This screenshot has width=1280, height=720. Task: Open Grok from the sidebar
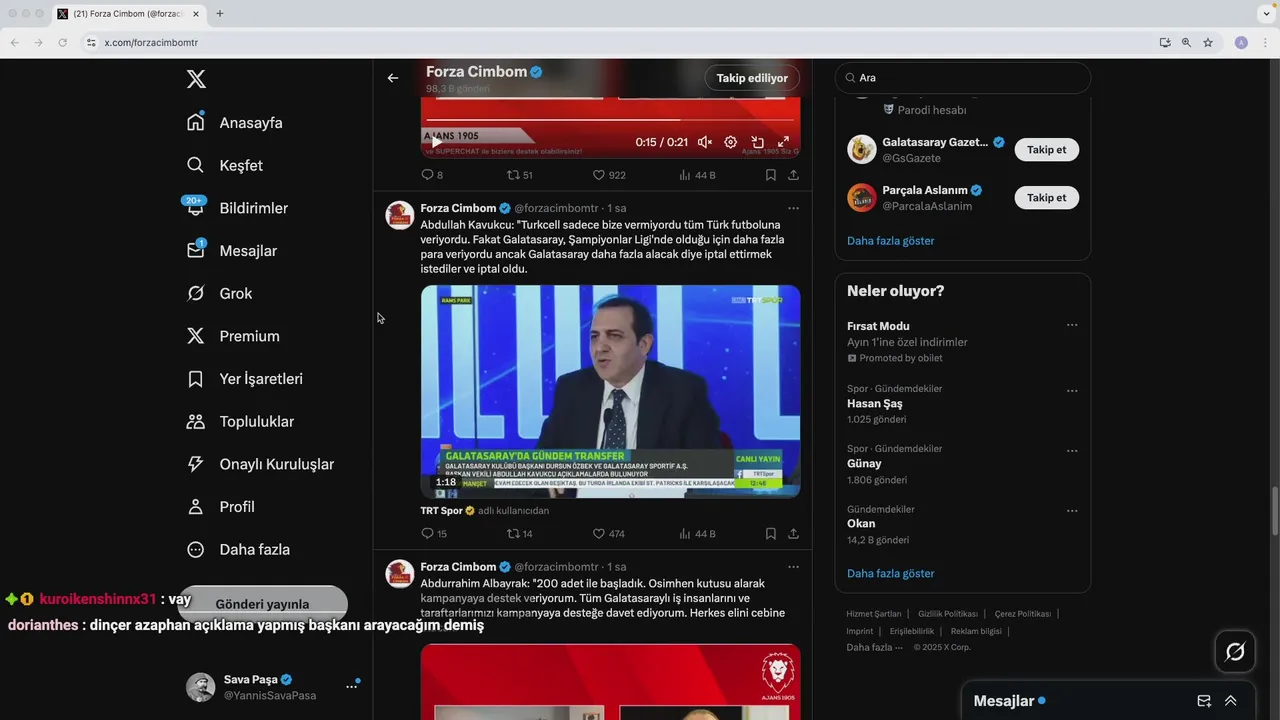[219, 293]
